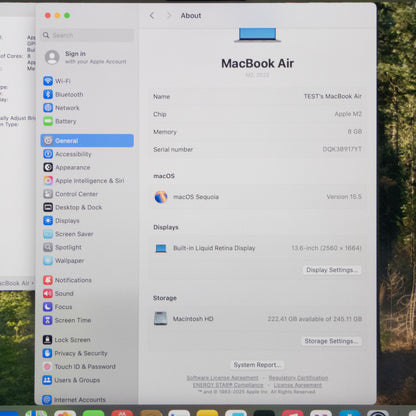Screen dimensions: 416x416
Task: Open Apple Intelligence & Siri settings
Action: click(87, 181)
